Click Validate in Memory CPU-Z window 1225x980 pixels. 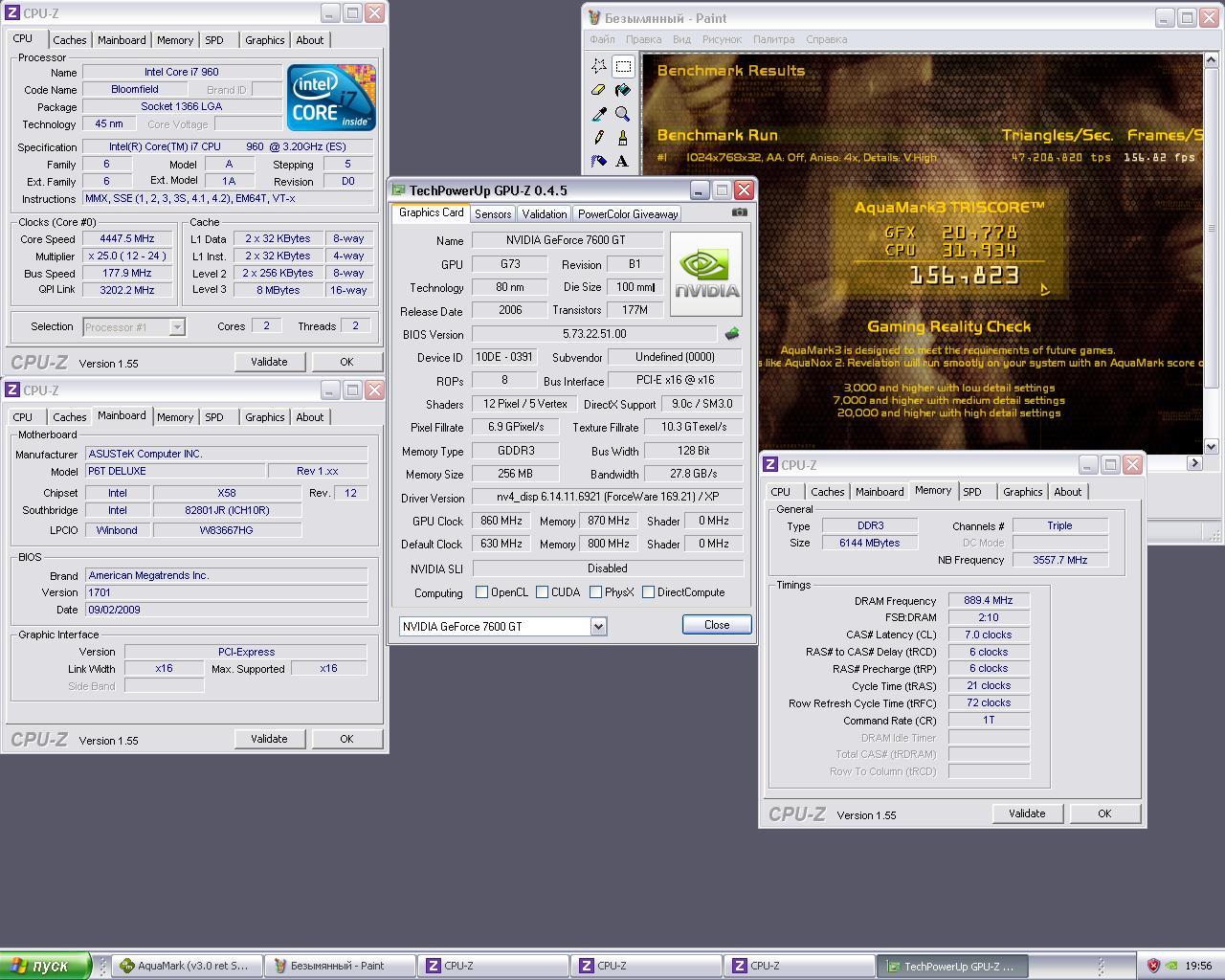1027,813
